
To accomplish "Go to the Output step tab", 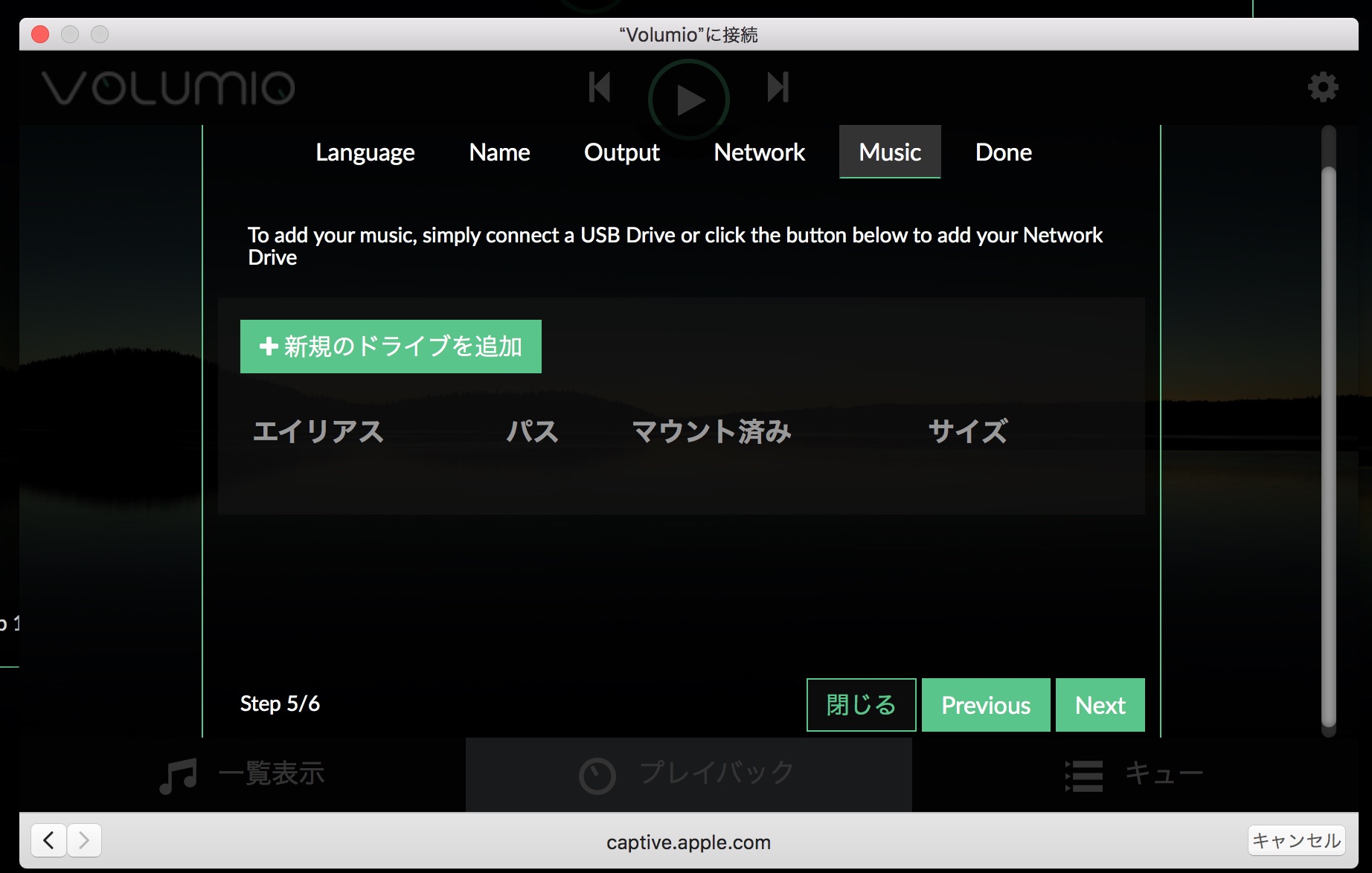I will pos(621,152).
